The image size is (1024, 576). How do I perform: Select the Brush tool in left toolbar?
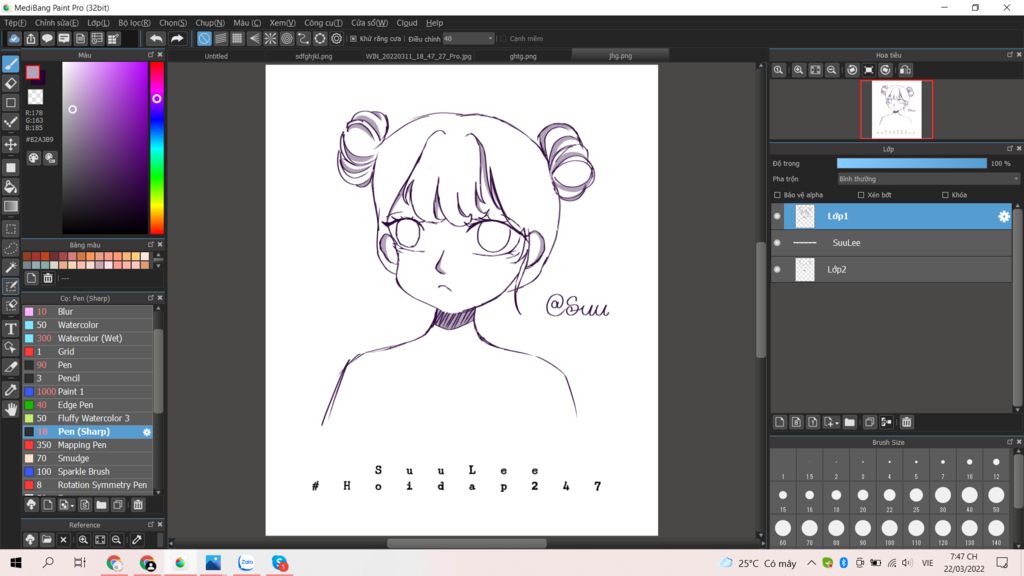10,64
